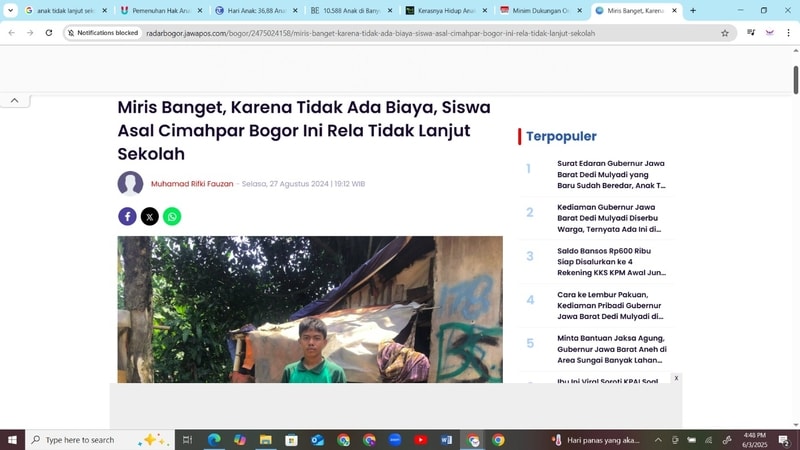Open YouTube app in taskbar
The image size is (800, 450).
(421, 440)
